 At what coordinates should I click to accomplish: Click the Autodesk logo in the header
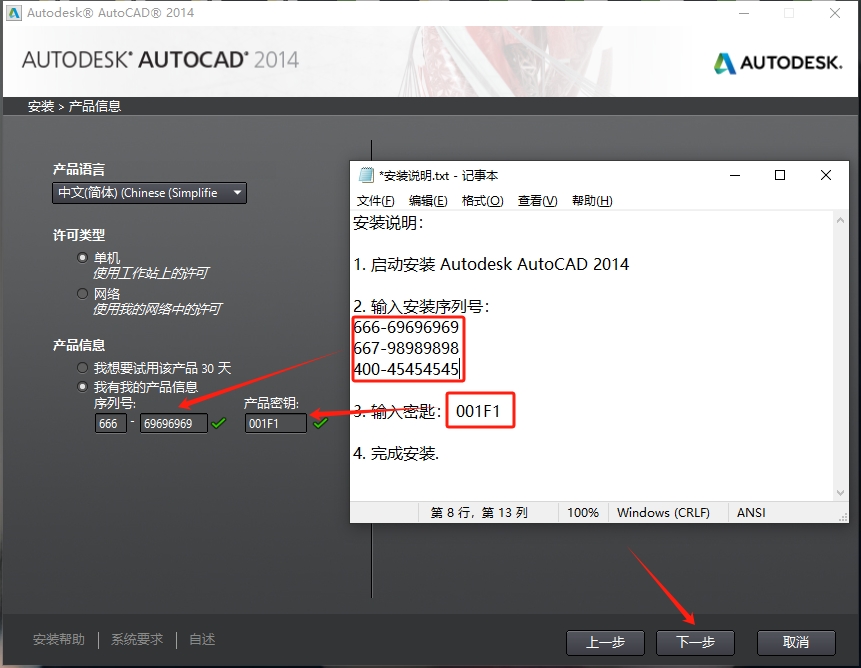click(778, 63)
